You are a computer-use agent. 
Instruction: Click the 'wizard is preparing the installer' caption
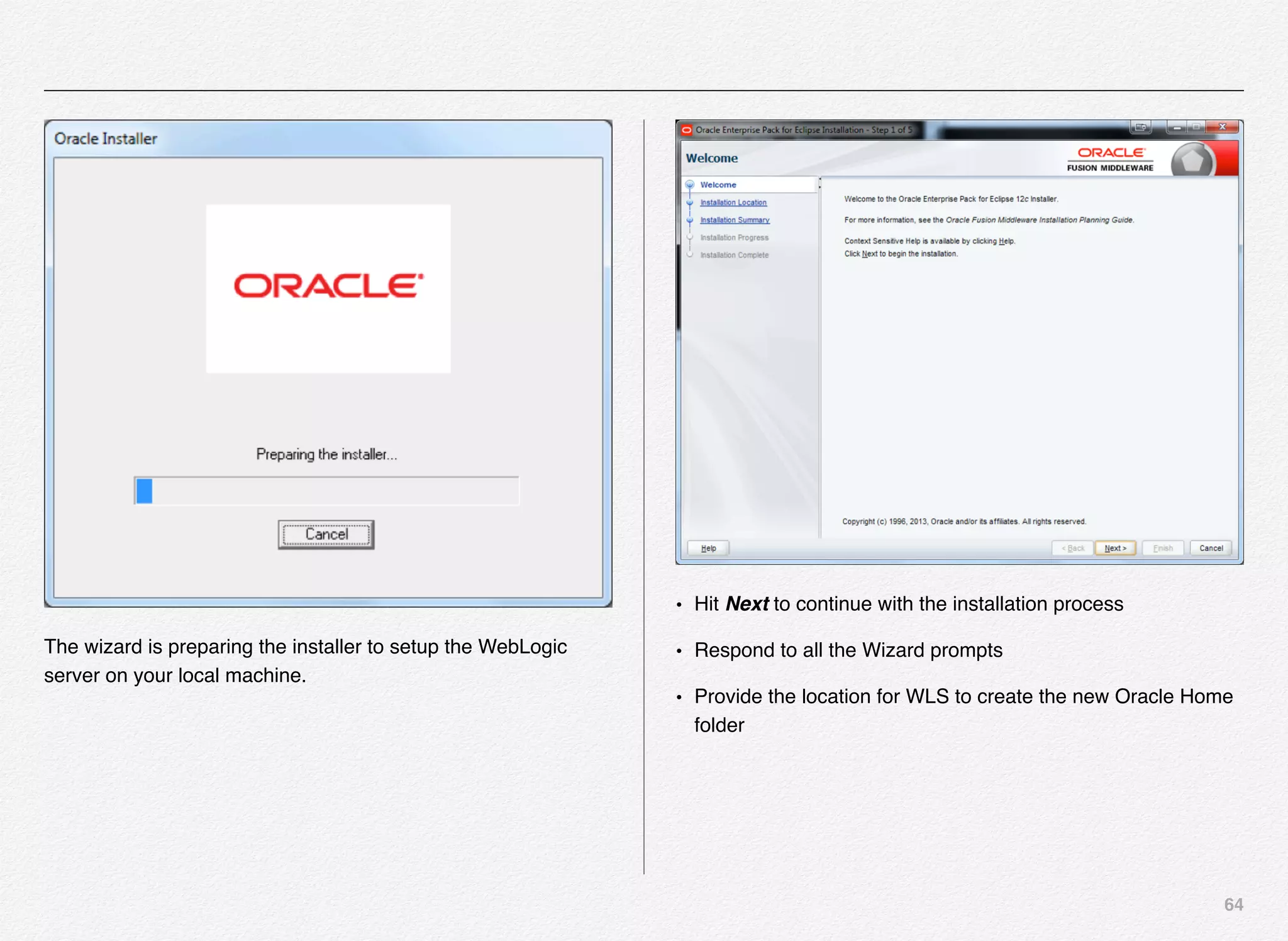pos(306,660)
